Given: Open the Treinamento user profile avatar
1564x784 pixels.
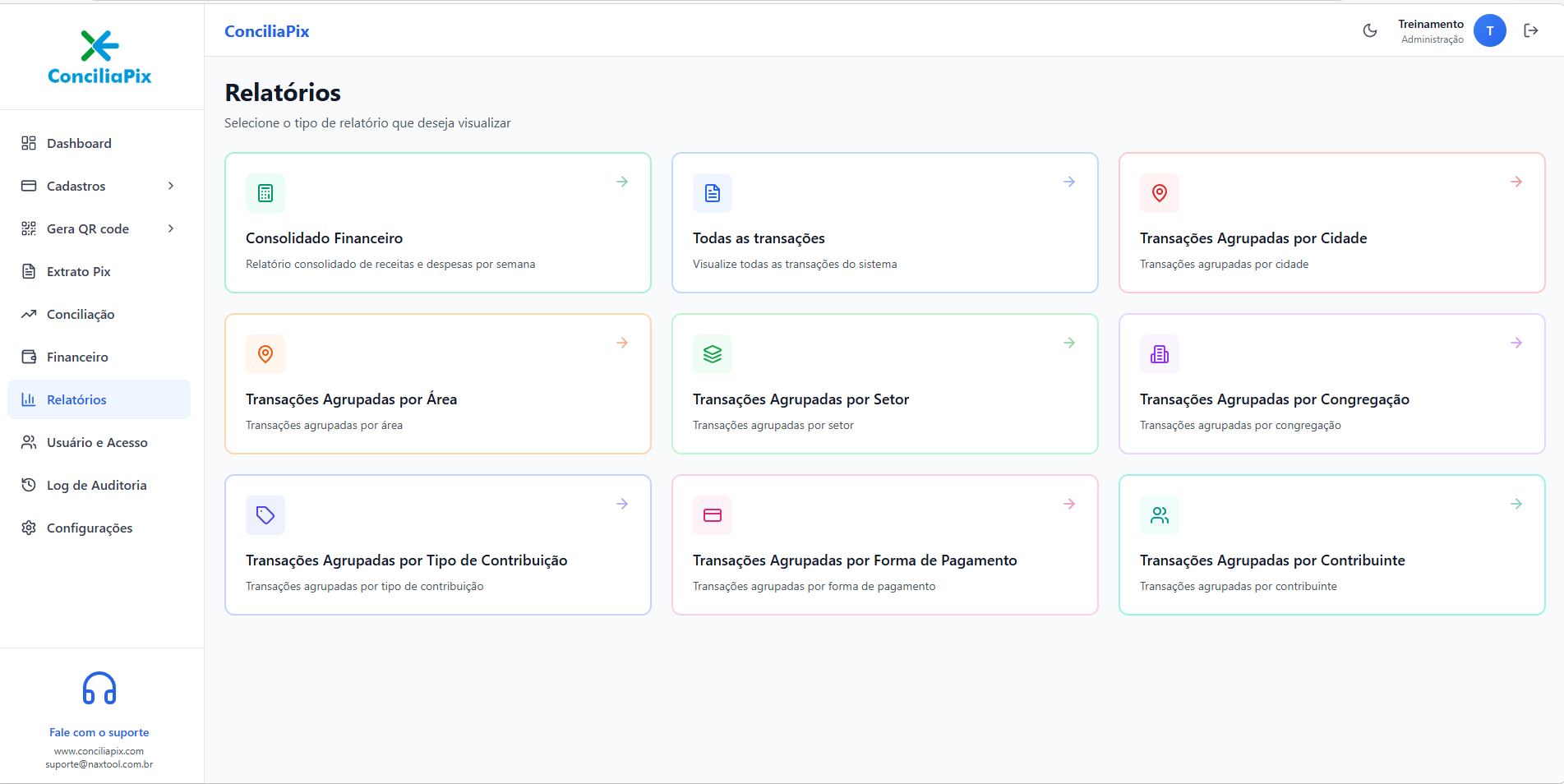Looking at the screenshot, I should click(1489, 30).
